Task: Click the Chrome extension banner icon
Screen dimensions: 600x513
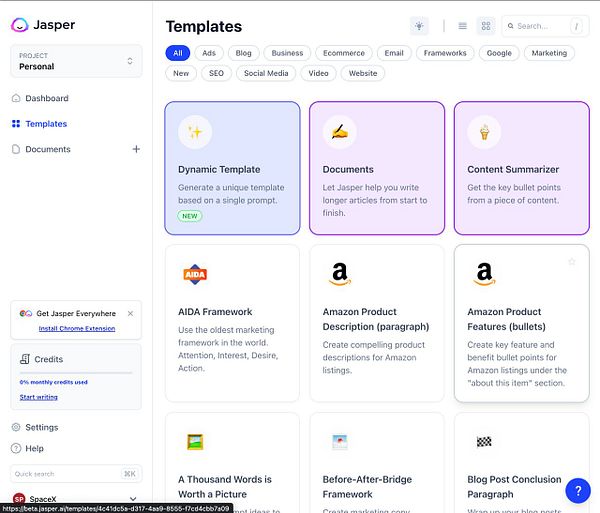Action: tap(26, 313)
